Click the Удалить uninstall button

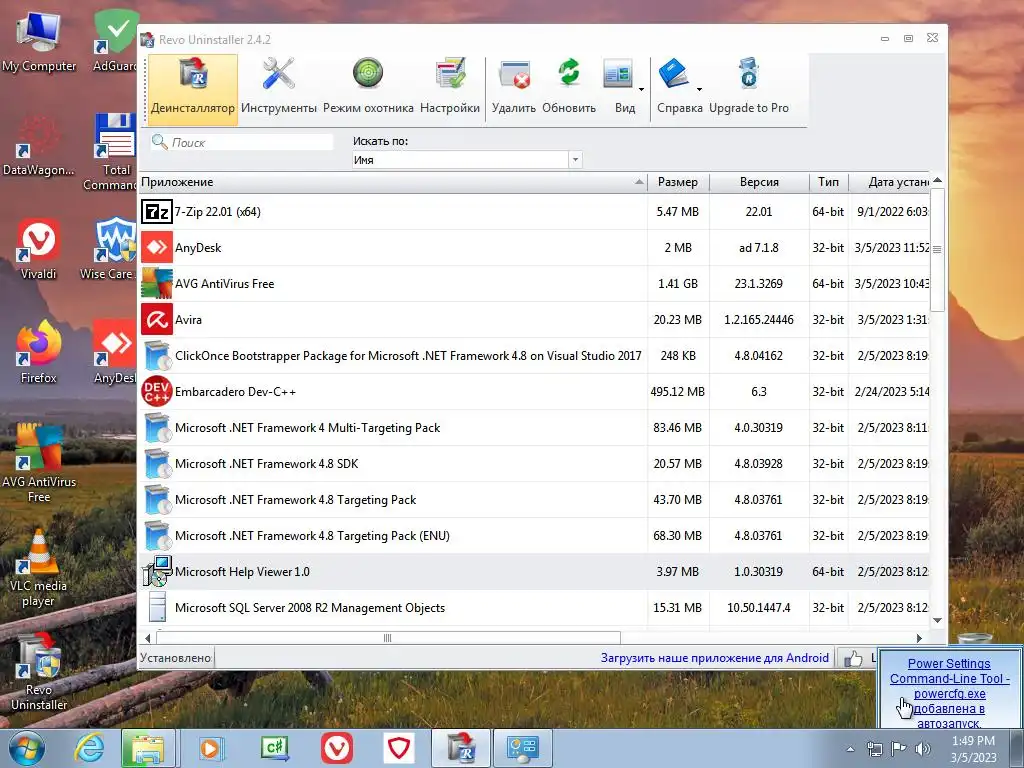tap(514, 88)
